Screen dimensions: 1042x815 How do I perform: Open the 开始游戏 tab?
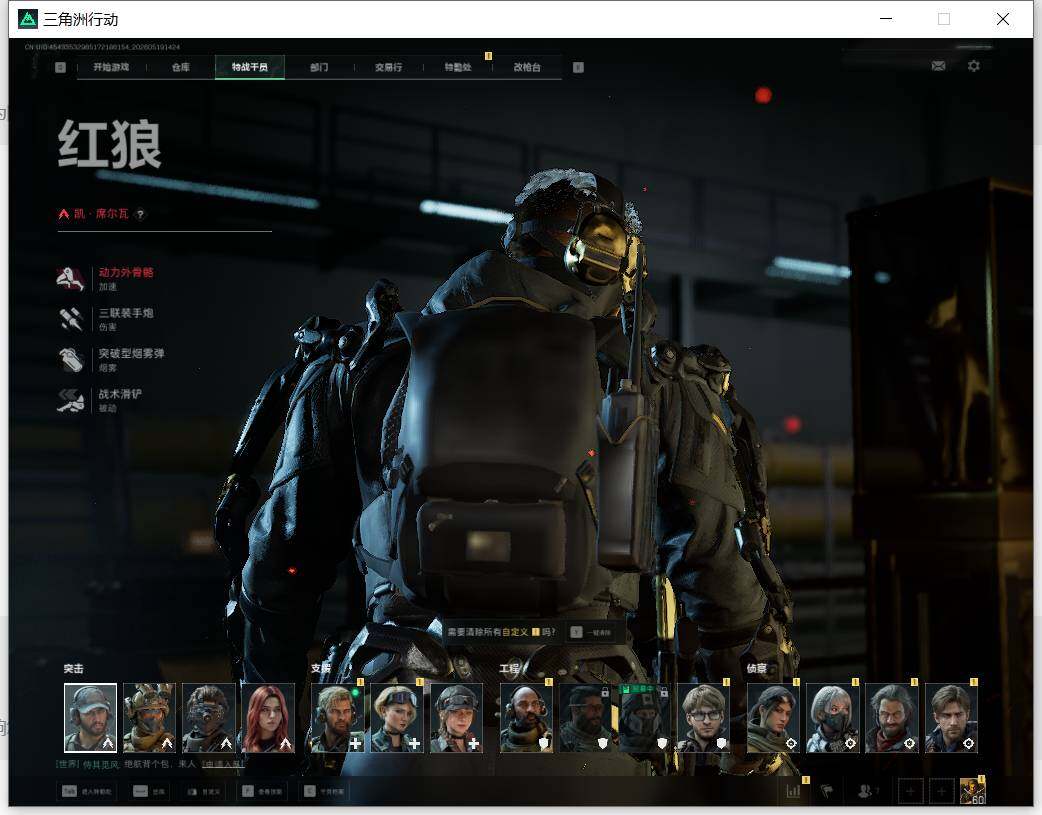pyautogui.click(x=111, y=67)
